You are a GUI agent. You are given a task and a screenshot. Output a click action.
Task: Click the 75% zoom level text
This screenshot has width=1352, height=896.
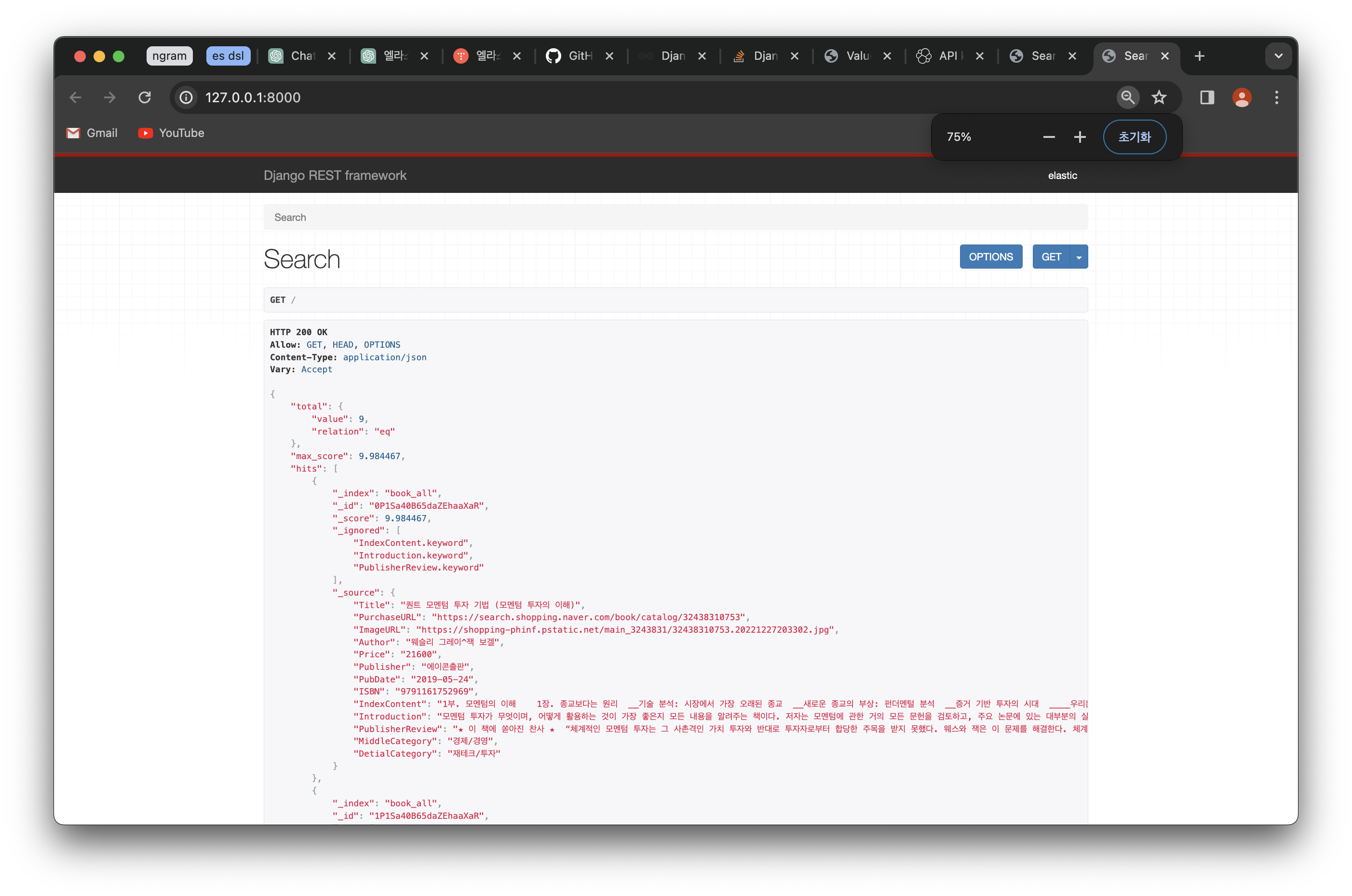click(x=959, y=137)
